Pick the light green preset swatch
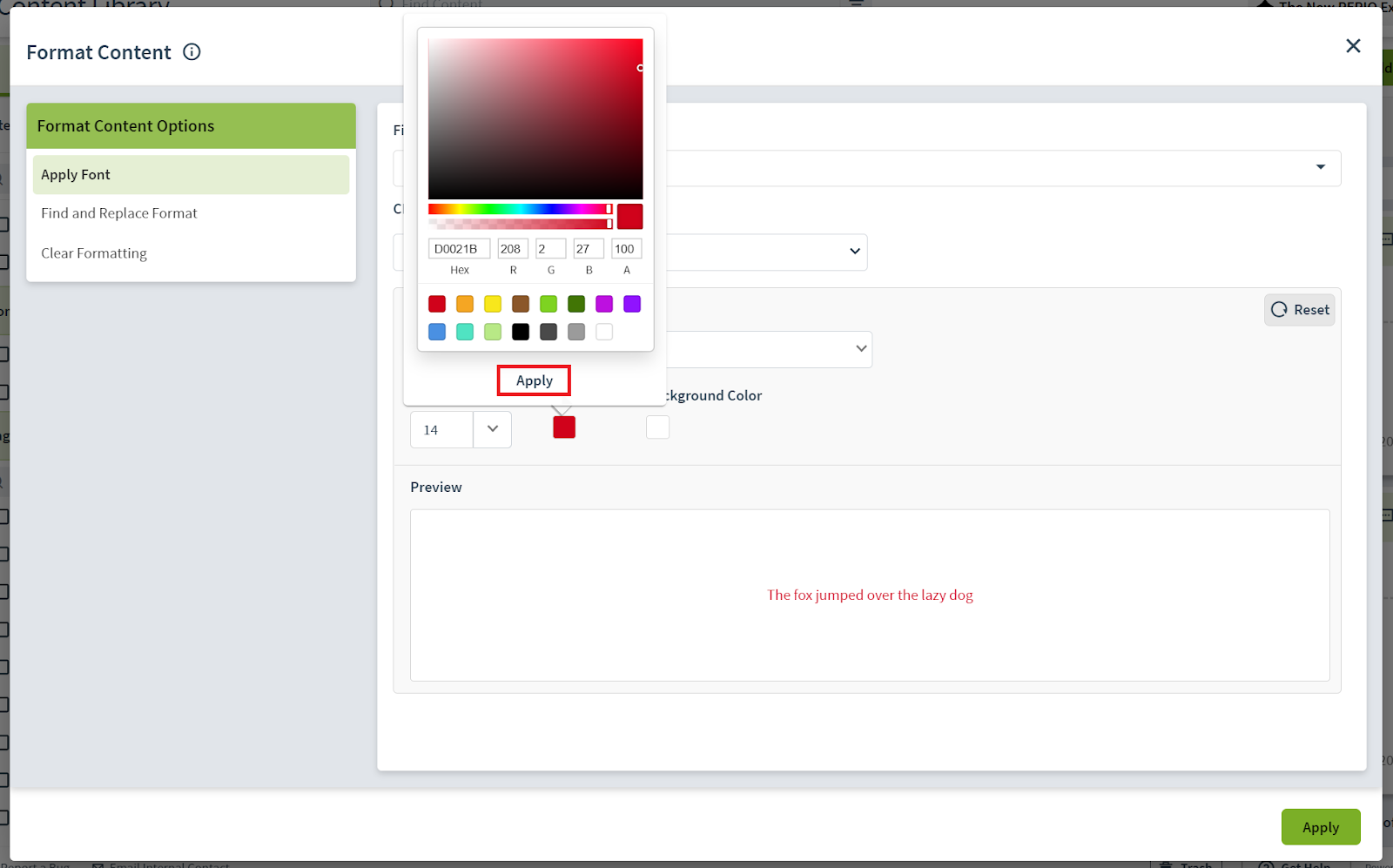1393x868 pixels. [548, 304]
